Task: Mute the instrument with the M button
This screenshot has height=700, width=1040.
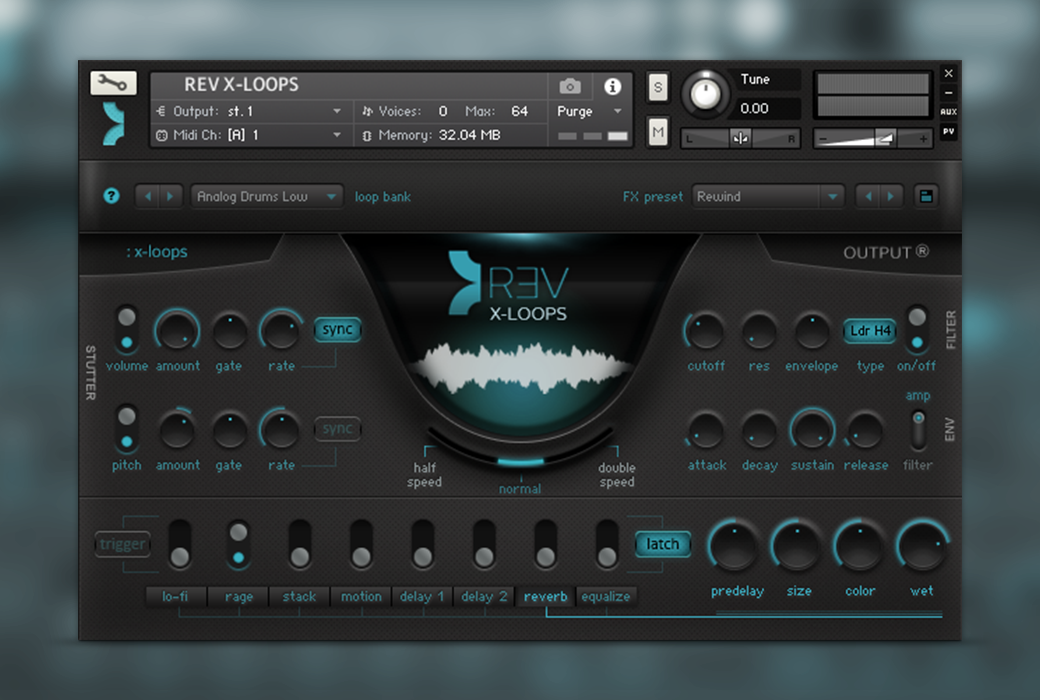Action: click(657, 132)
